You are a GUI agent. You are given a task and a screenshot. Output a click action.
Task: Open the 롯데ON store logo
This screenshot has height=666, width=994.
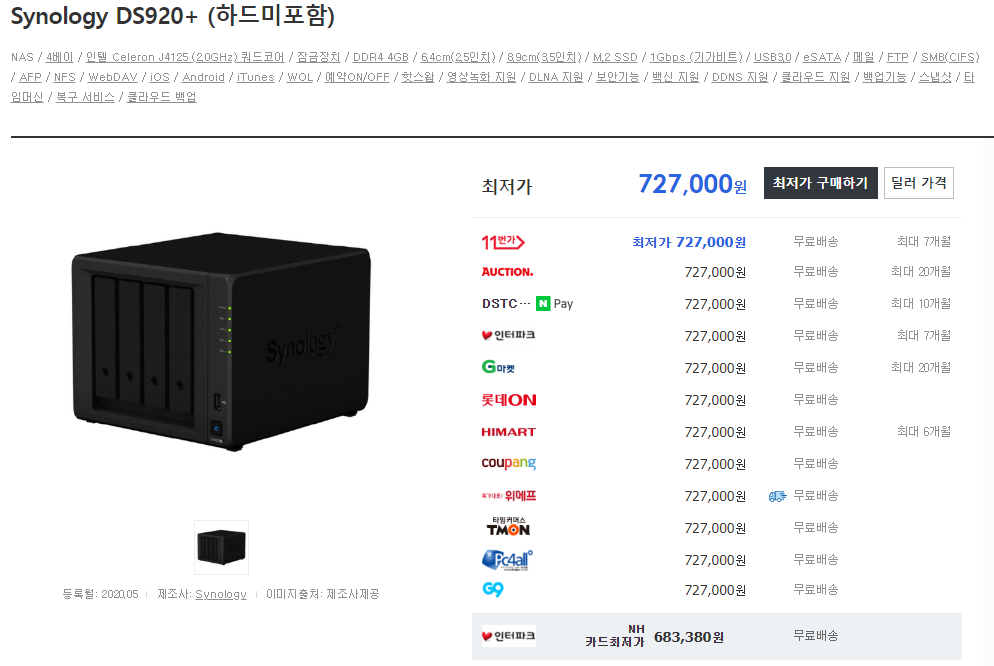(509, 400)
